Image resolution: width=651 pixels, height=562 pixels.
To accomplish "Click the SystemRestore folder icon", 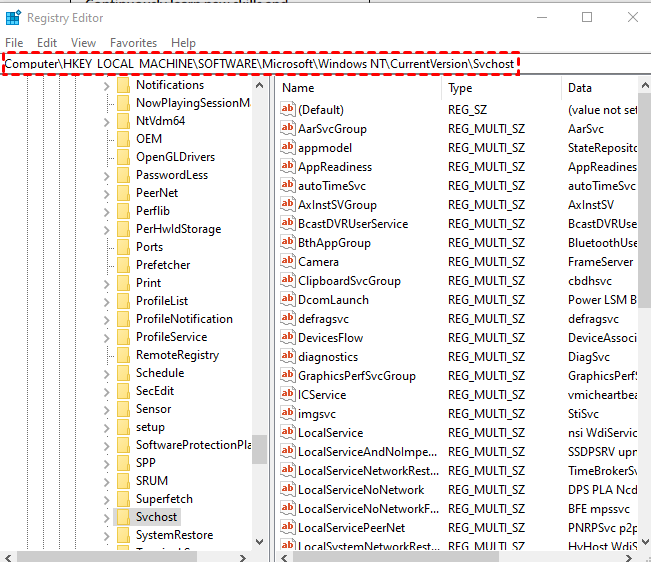I will pos(123,535).
